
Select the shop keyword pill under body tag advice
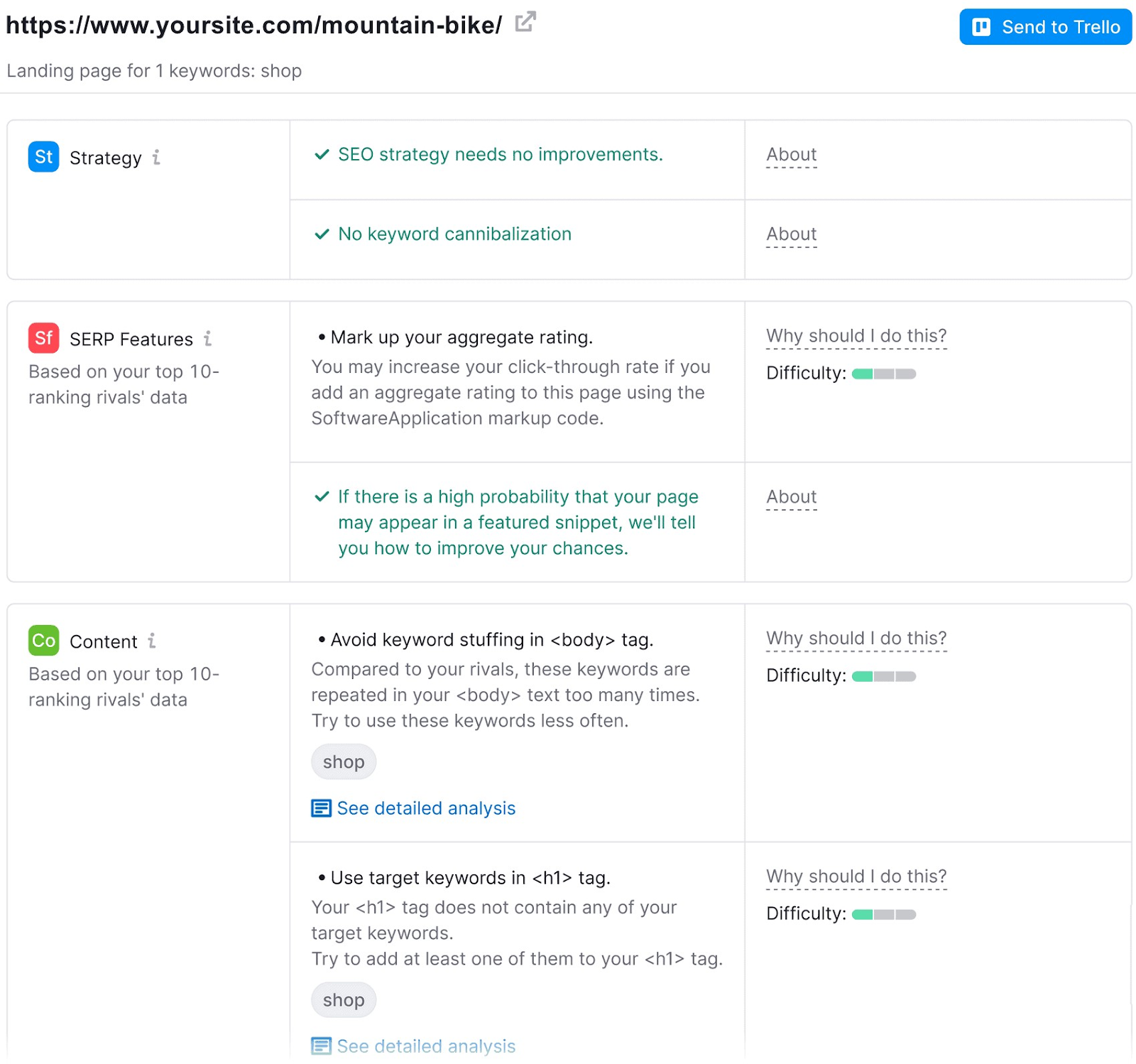coord(343,761)
